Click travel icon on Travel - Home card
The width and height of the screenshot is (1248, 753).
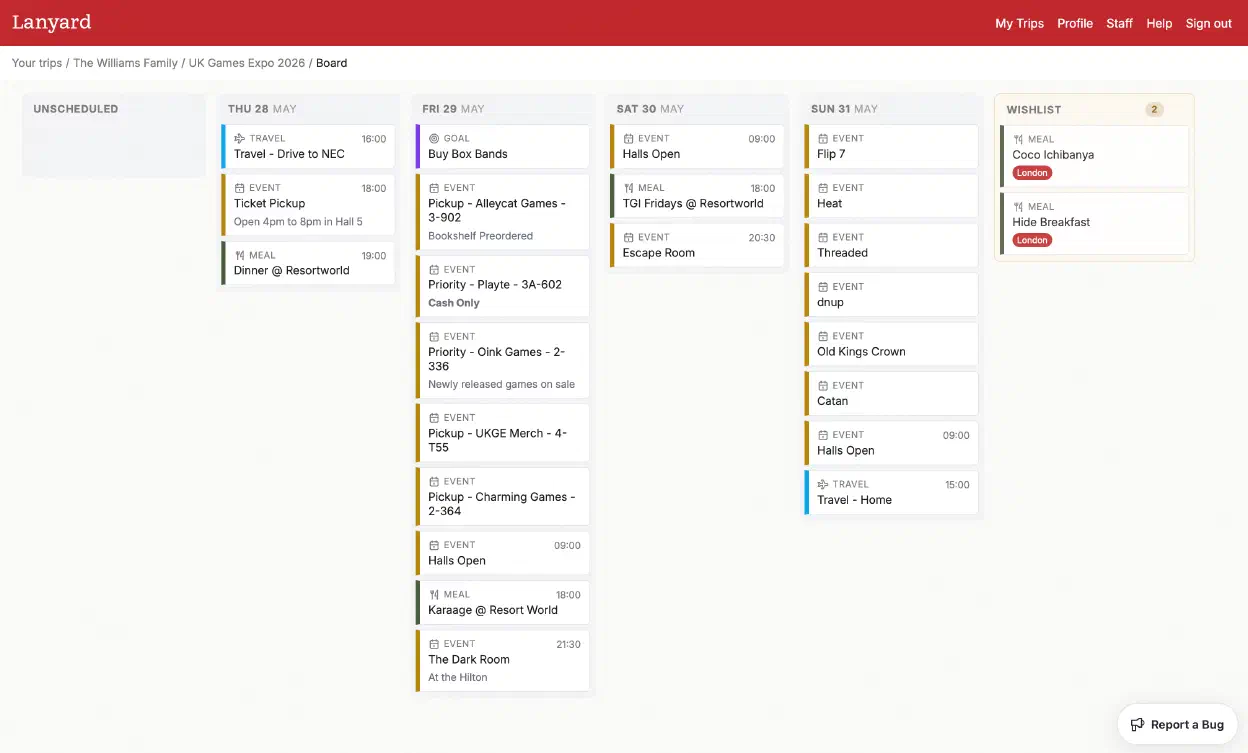click(x=822, y=485)
